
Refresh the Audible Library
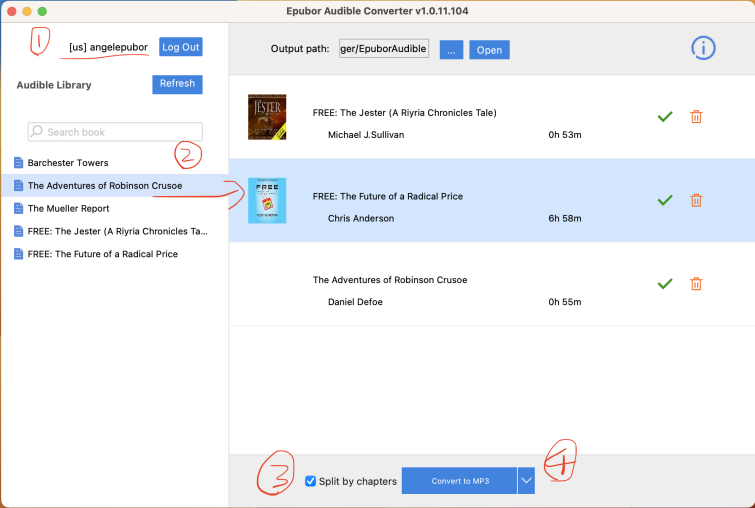coord(177,84)
